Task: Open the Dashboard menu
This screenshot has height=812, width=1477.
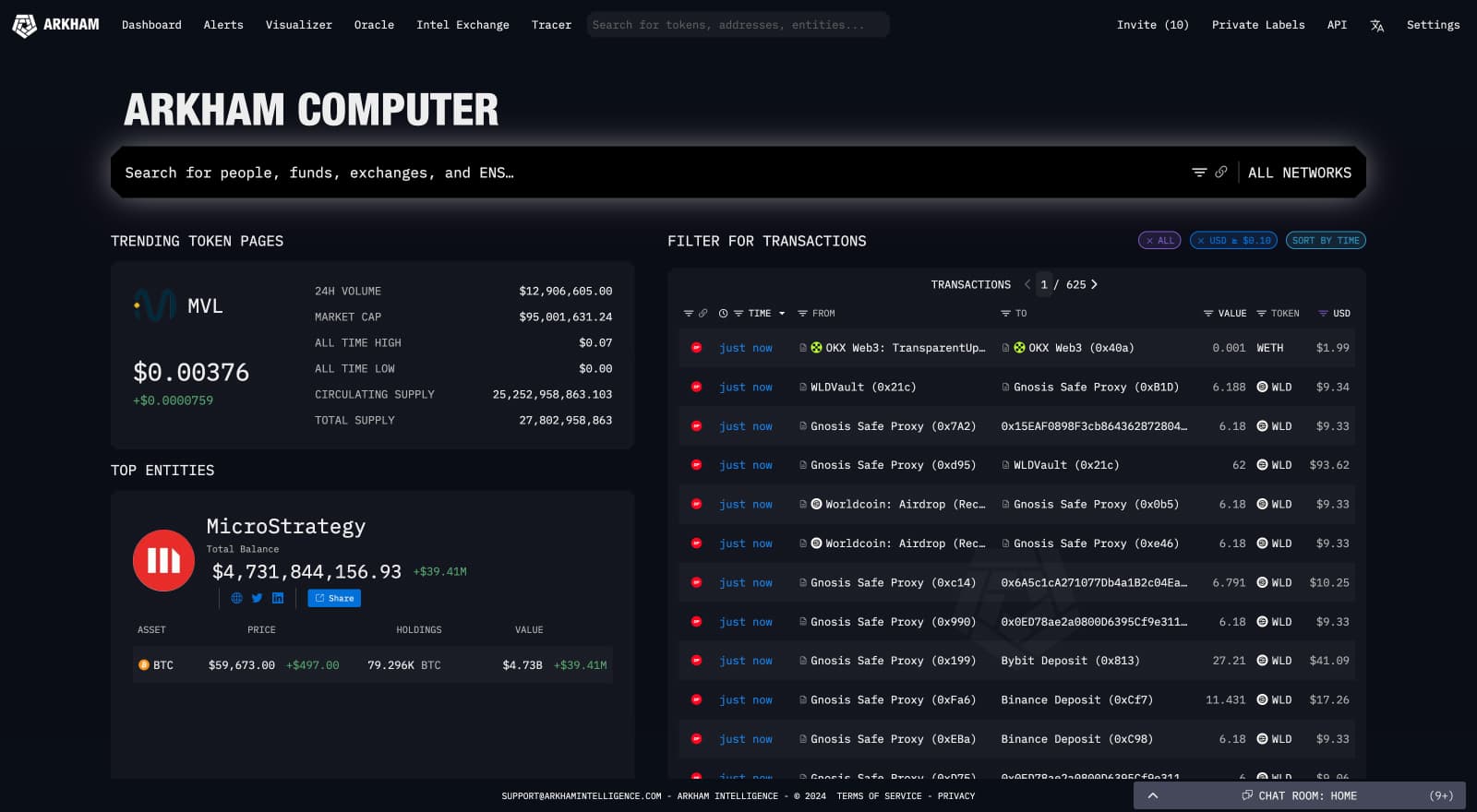Action: (x=151, y=25)
